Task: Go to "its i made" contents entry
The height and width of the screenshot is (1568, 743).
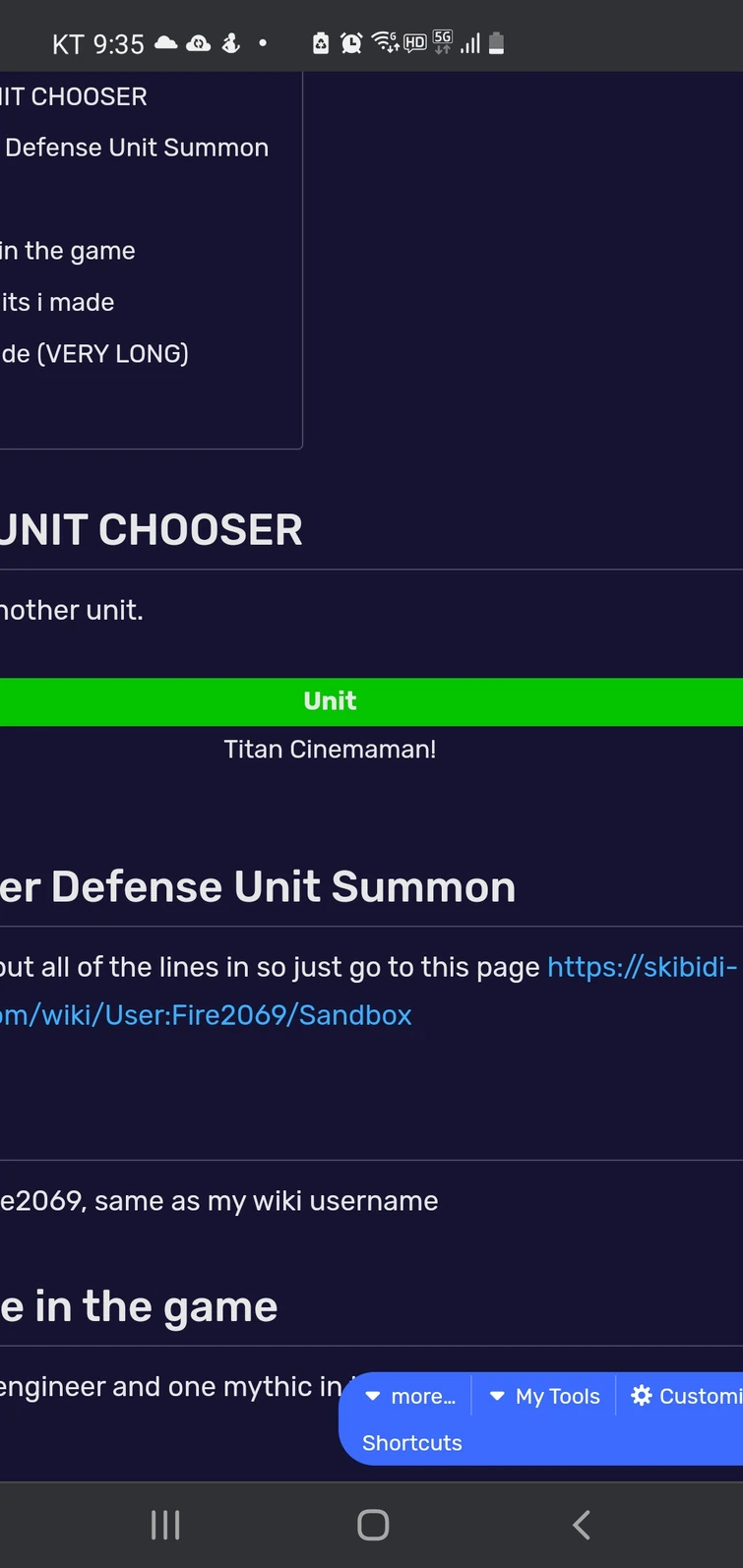Action: (57, 302)
